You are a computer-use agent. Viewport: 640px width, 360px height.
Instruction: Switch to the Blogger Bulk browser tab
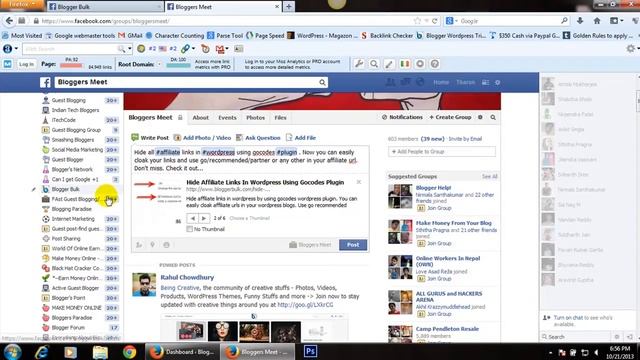pyautogui.click(x=105, y=7)
